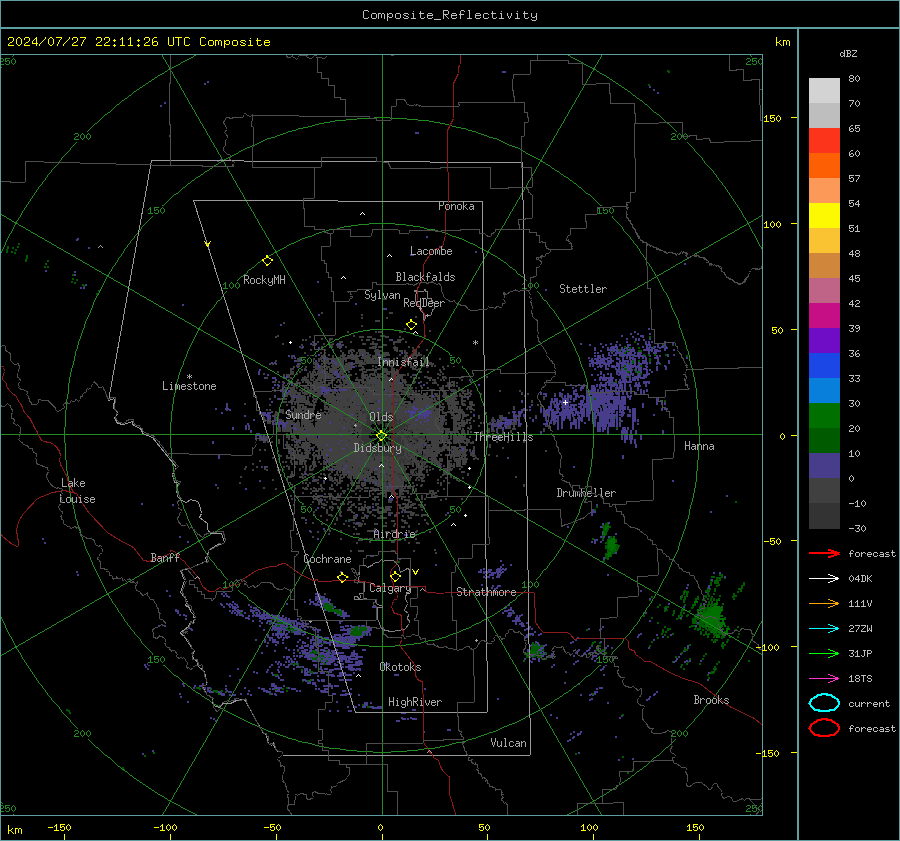Click the cyan 'current' ellipse icon
900x841 pixels.
[x=824, y=703]
